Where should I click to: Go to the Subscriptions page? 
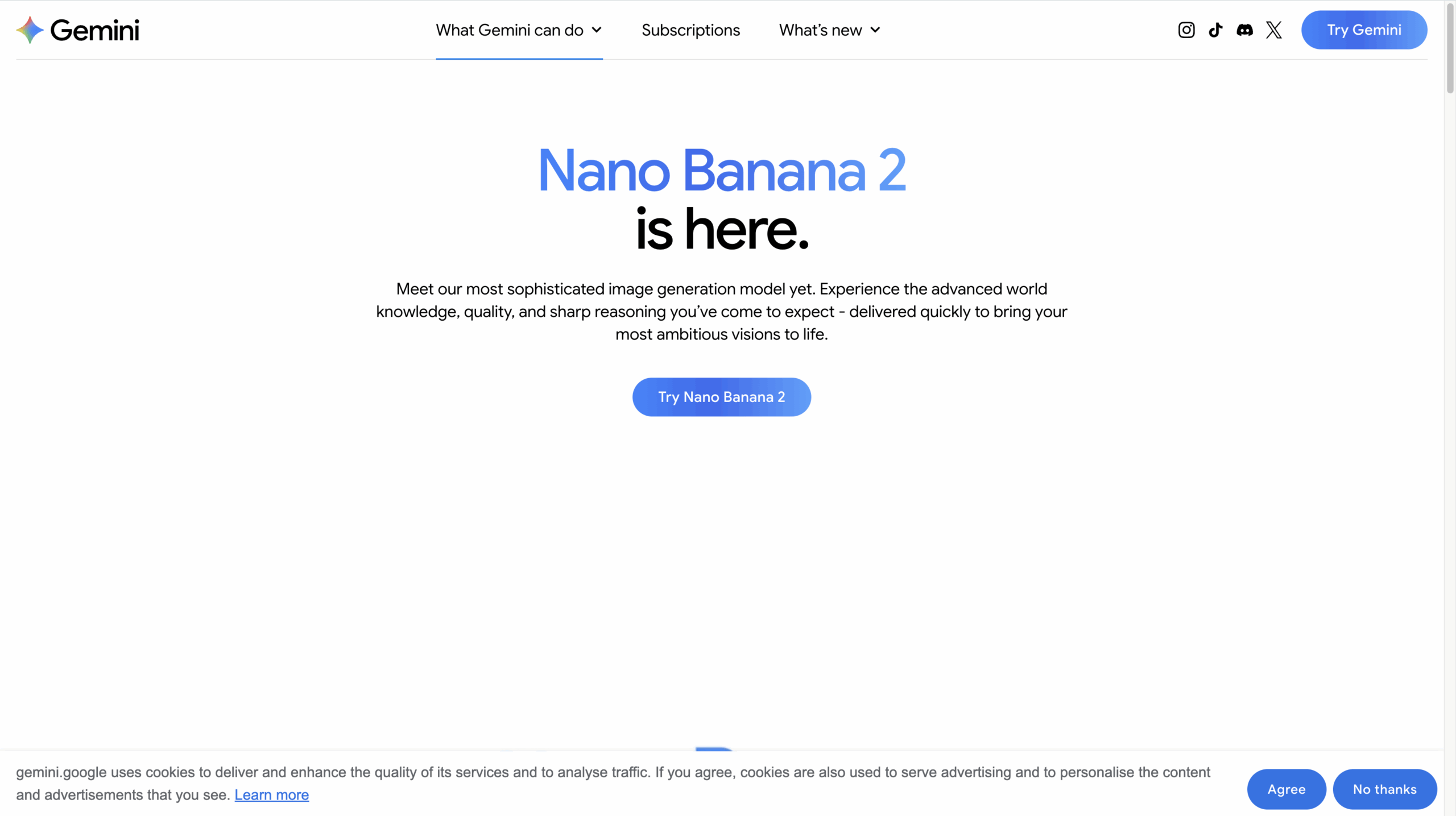(690, 30)
